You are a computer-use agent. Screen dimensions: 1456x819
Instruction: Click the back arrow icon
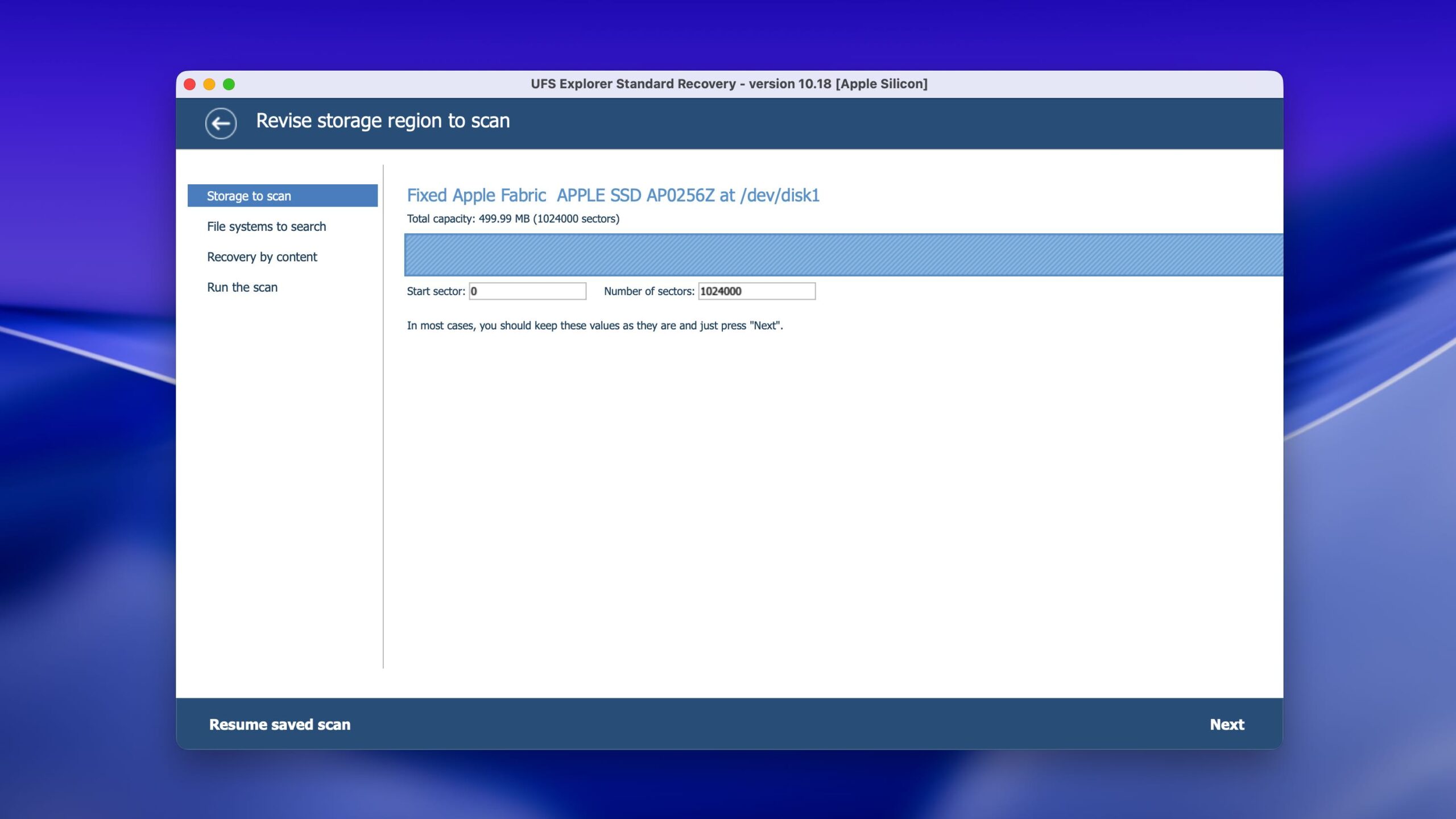pos(221,123)
